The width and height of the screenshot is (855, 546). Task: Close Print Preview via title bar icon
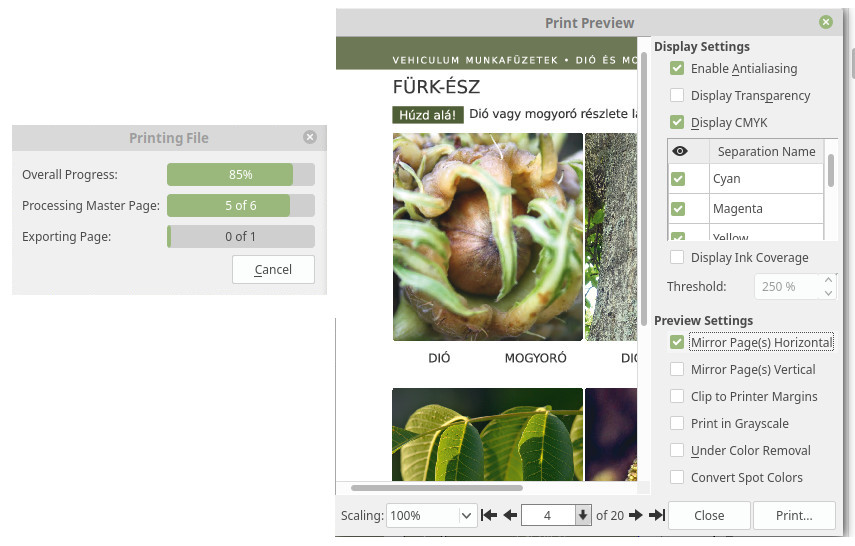coord(825,22)
